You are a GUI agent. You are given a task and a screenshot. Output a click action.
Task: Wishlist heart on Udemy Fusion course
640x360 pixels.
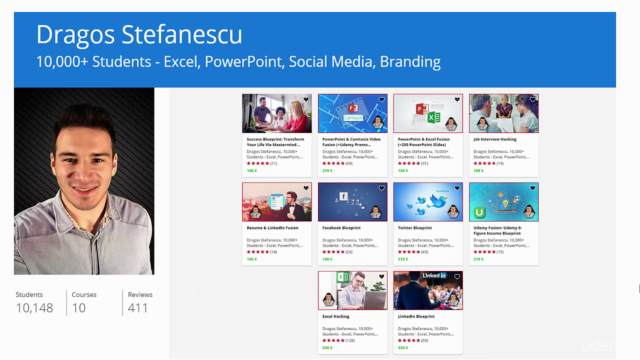coord(533,188)
